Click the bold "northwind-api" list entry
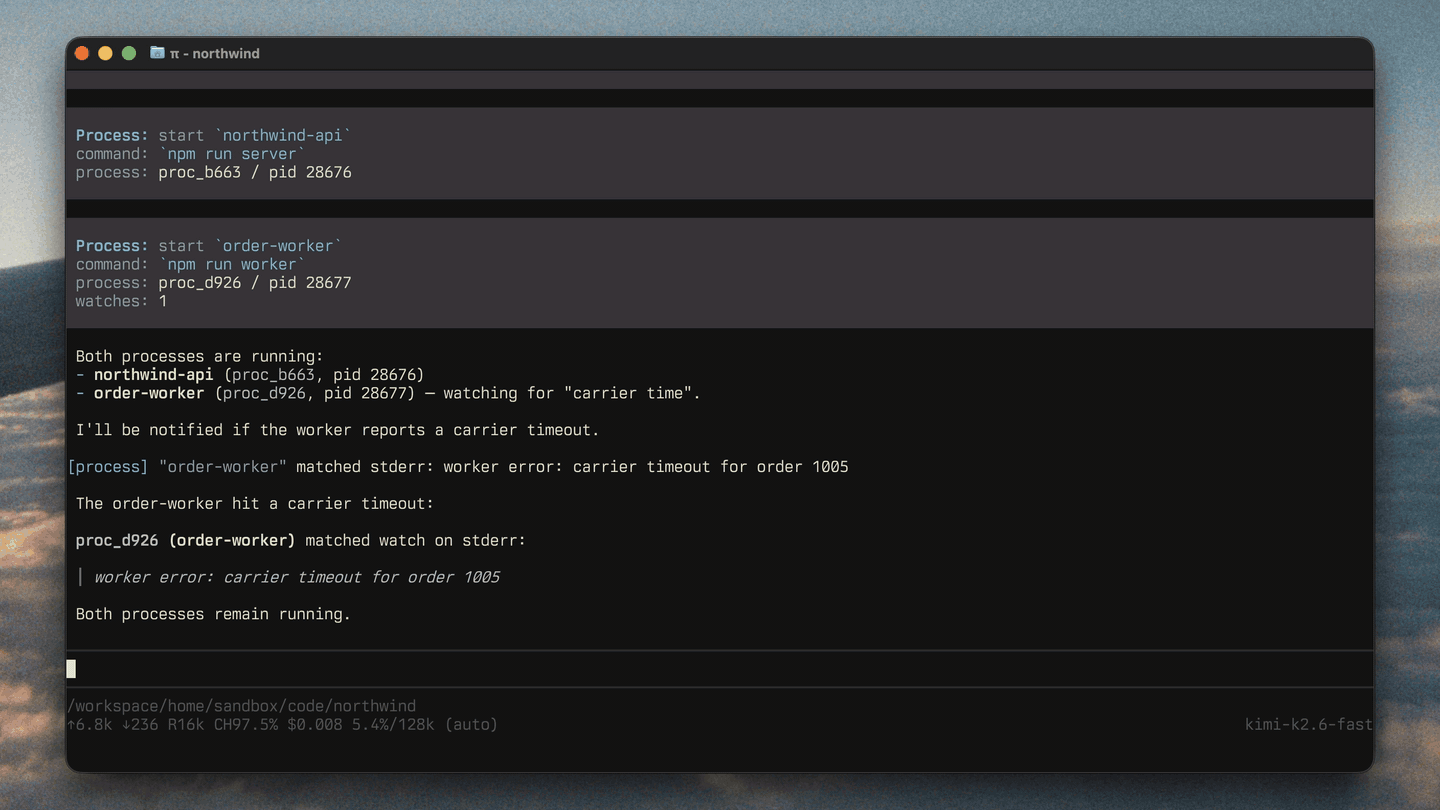This screenshot has width=1440, height=810. pos(154,375)
